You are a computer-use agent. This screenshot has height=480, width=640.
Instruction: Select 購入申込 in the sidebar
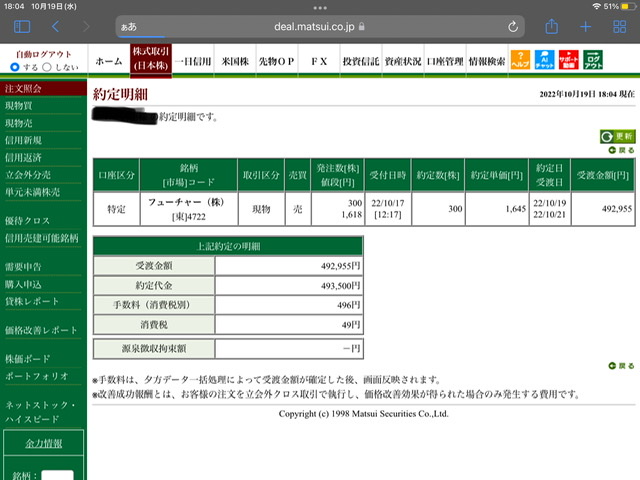pos(23,284)
